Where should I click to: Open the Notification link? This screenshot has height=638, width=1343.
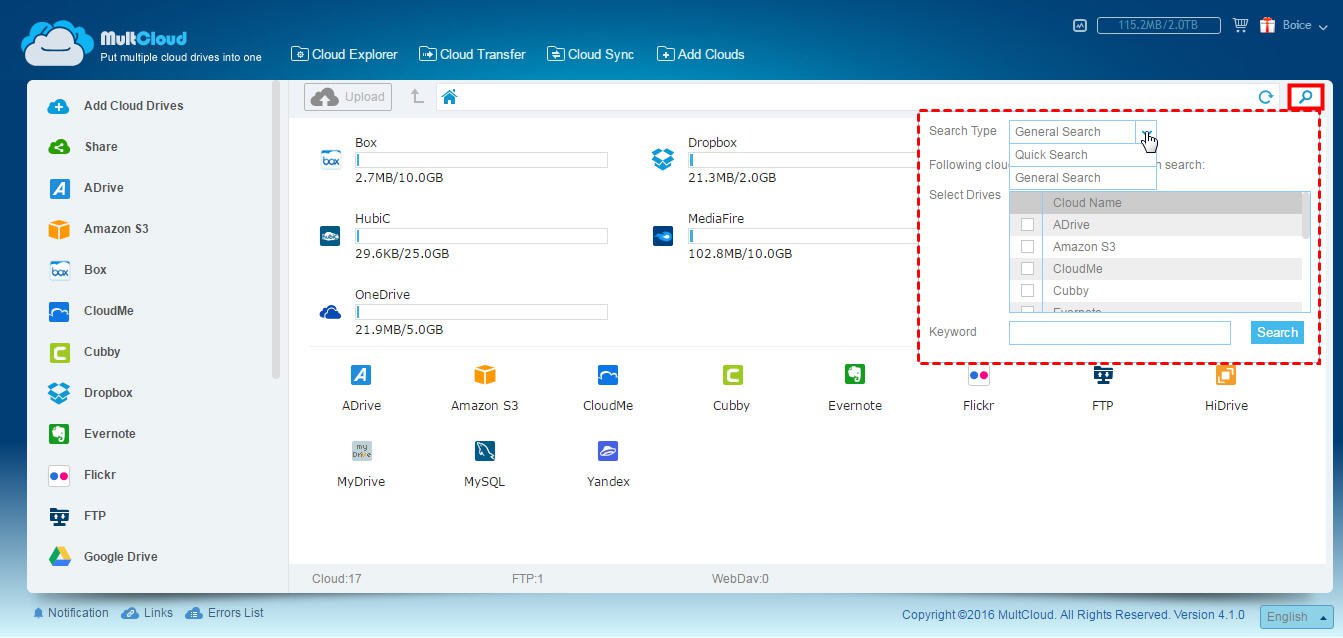coord(70,613)
